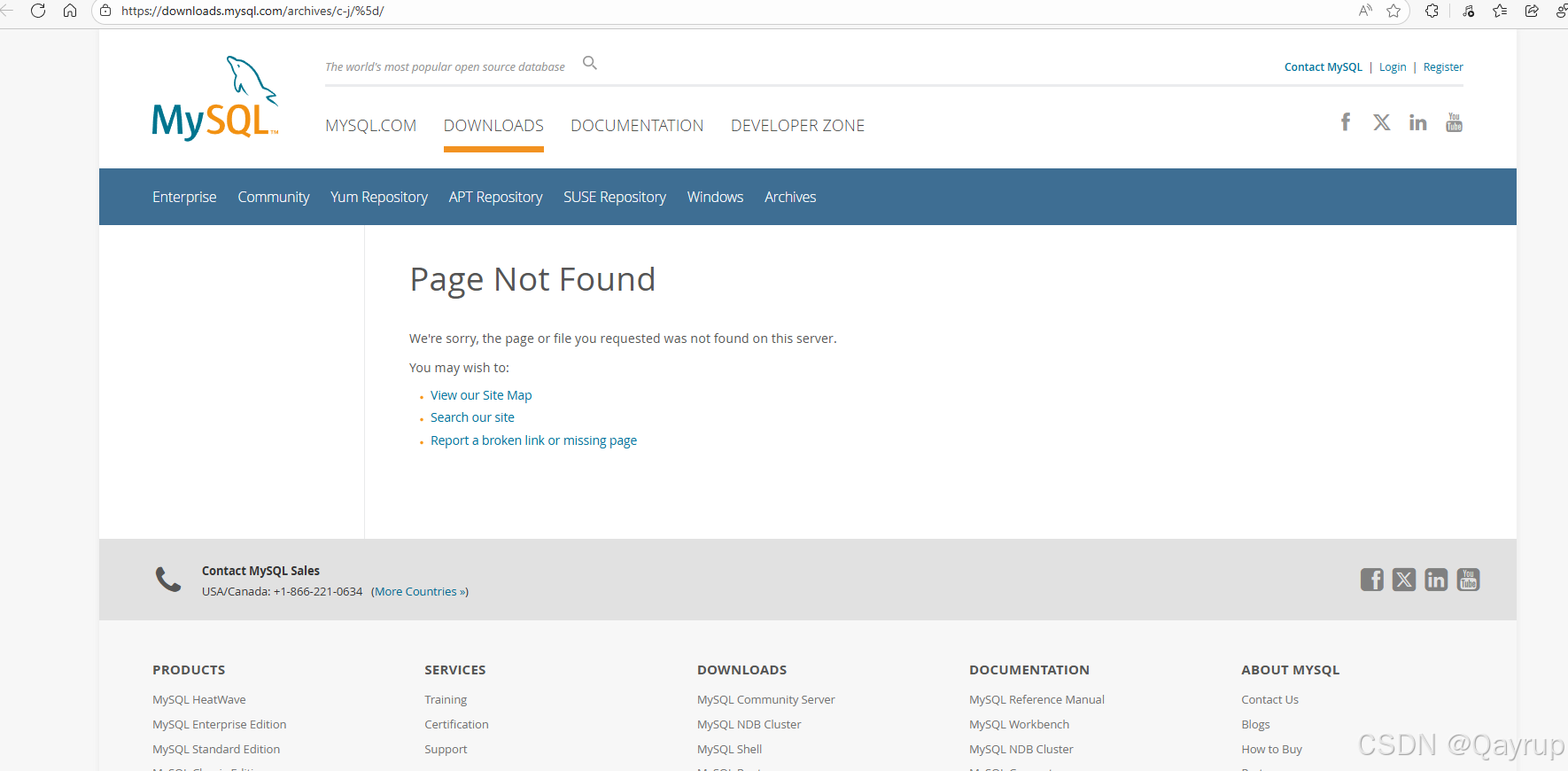Open MySQL NDB Cluster under Documentation
Image resolution: width=1568 pixels, height=771 pixels.
pyautogui.click(x=1021, y=750)
